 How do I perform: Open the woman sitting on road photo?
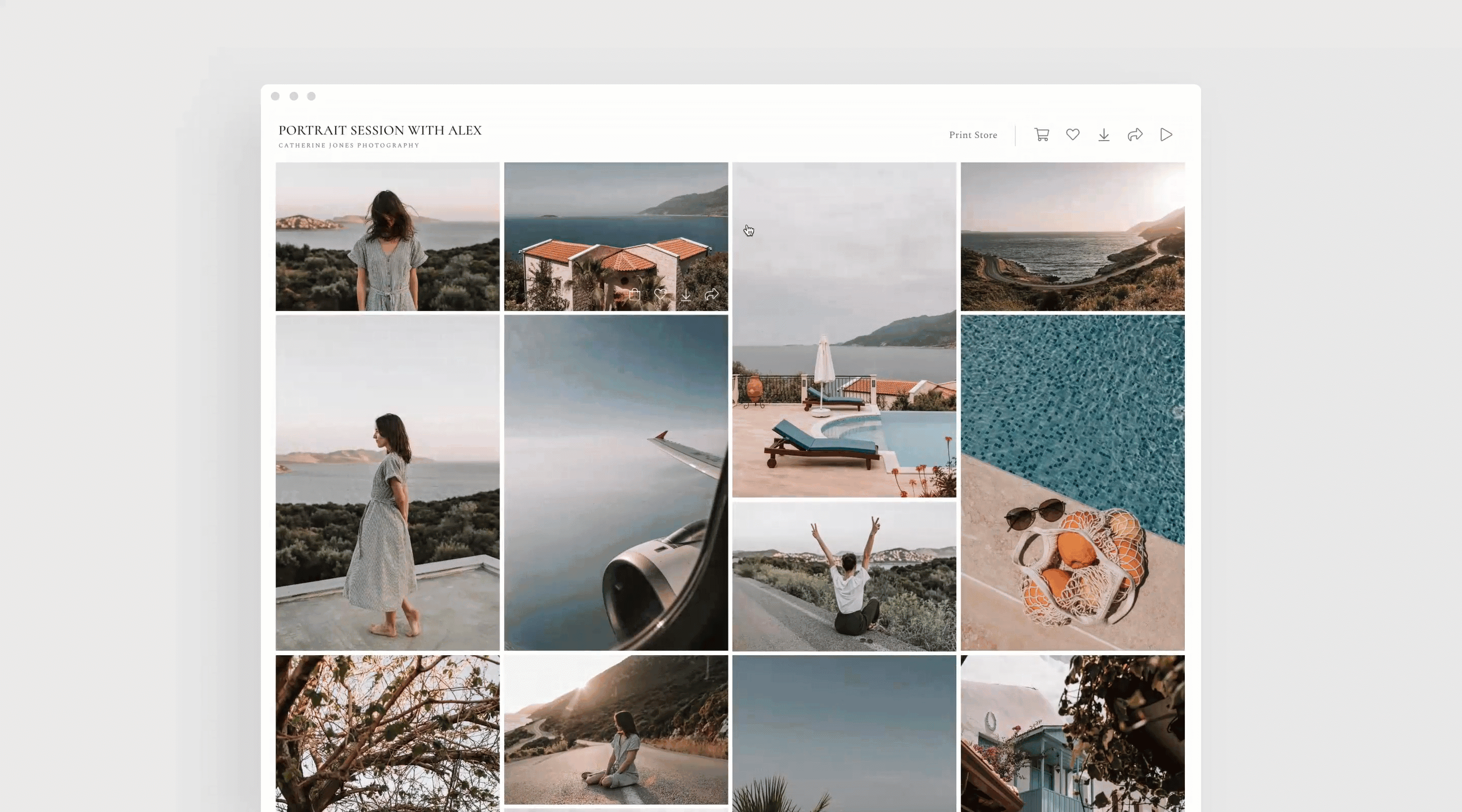tap(616, 729)
